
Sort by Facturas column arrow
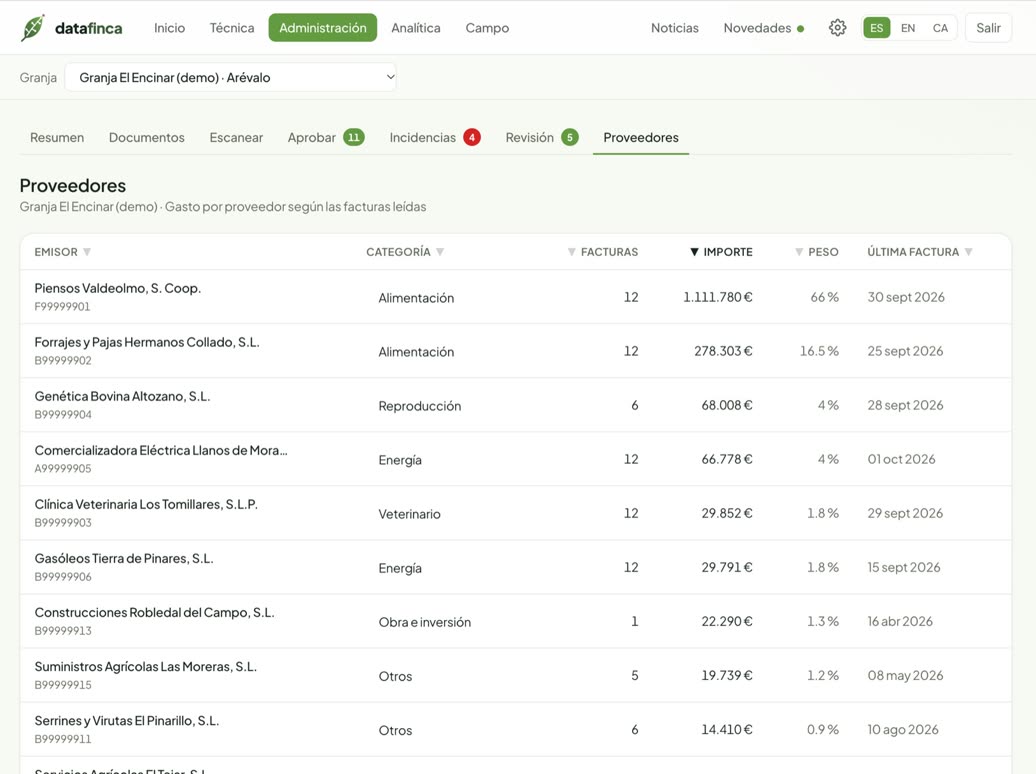pos(572,252)
